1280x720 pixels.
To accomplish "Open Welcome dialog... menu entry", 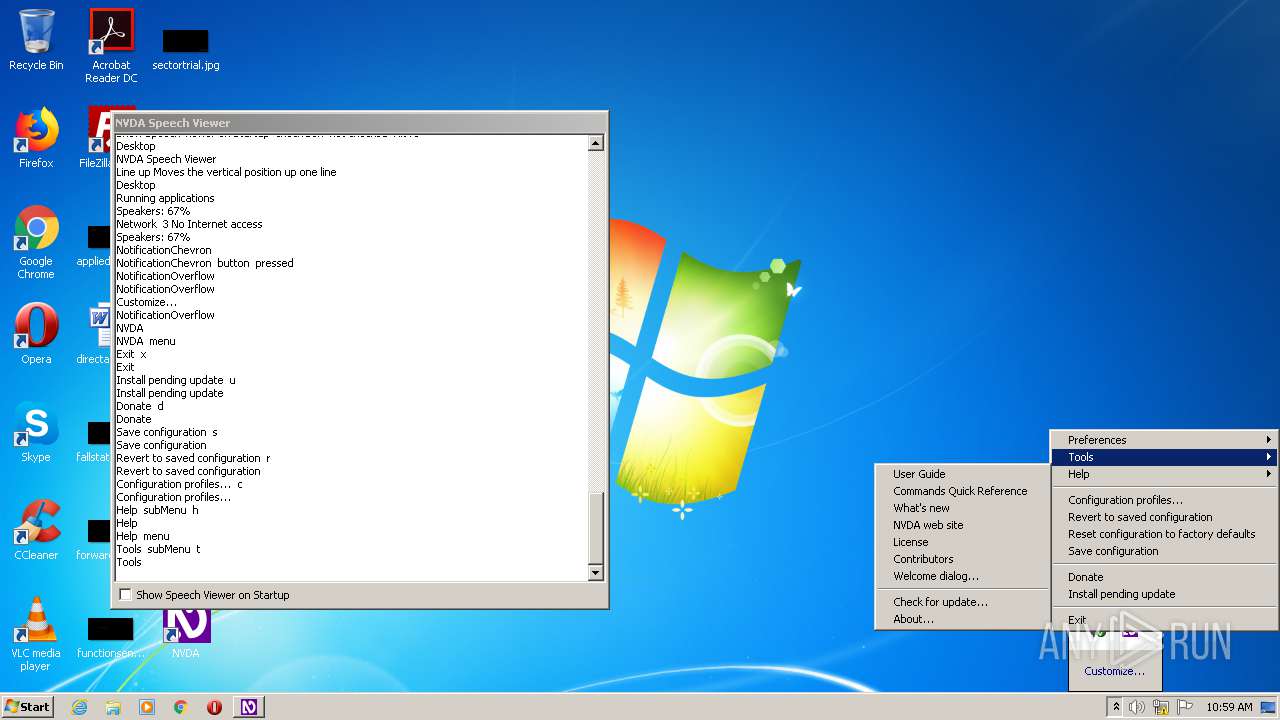I will [962, 576].
